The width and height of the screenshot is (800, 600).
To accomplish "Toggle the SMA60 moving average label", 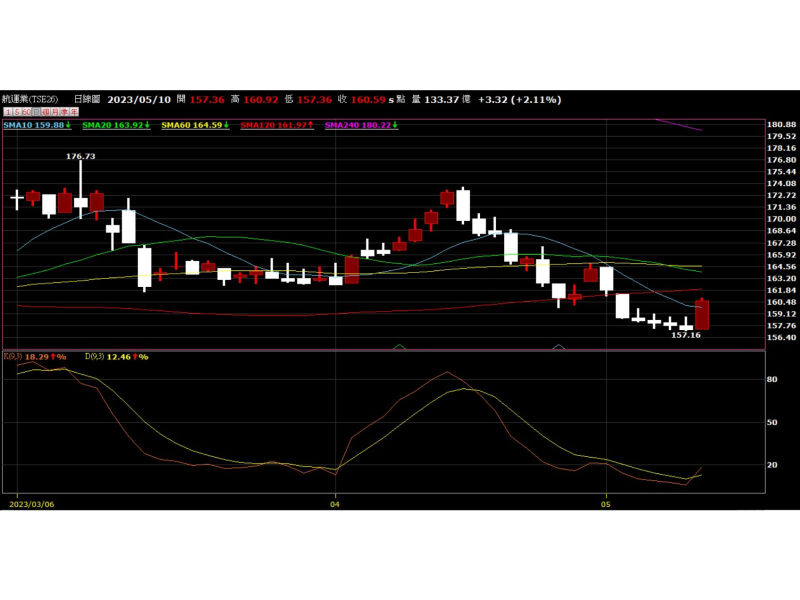I will tap(193, 125).
